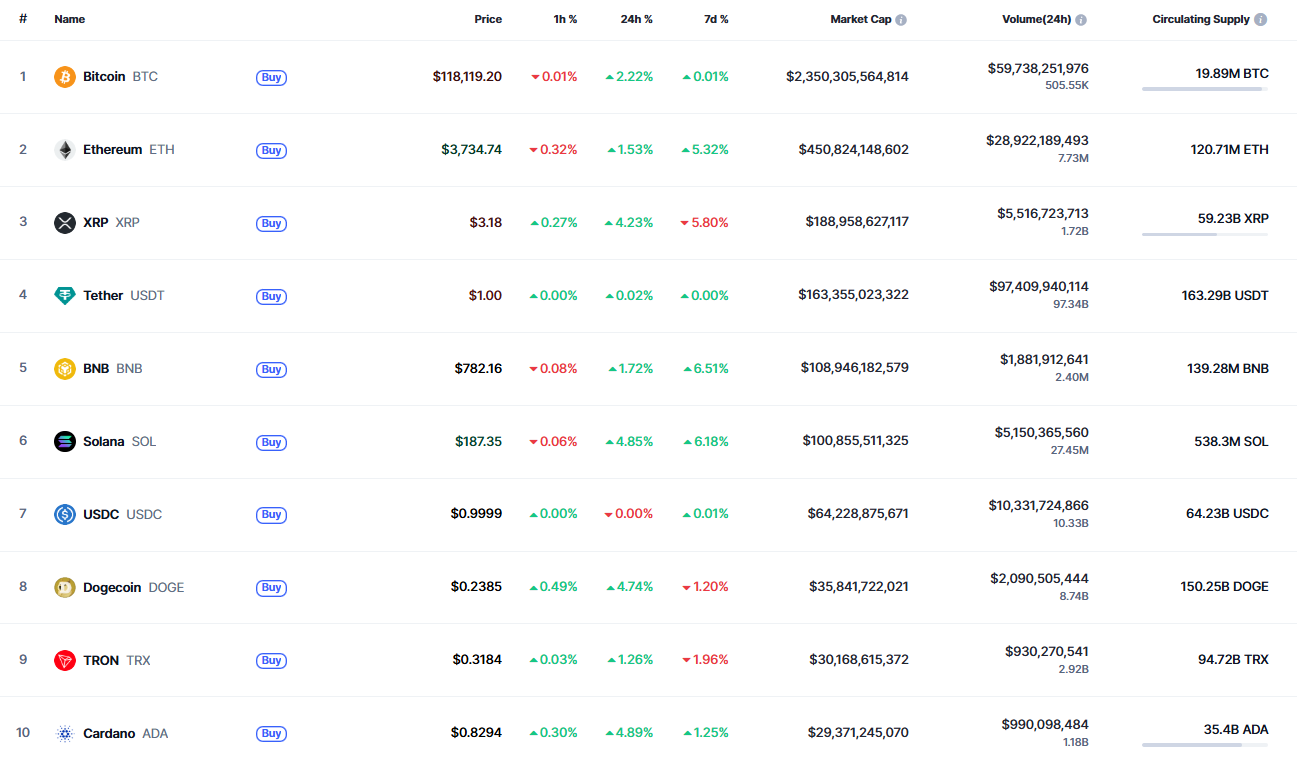Click the Bitcoin coin logo icon
1297x766 pixels.
[65, 77]
